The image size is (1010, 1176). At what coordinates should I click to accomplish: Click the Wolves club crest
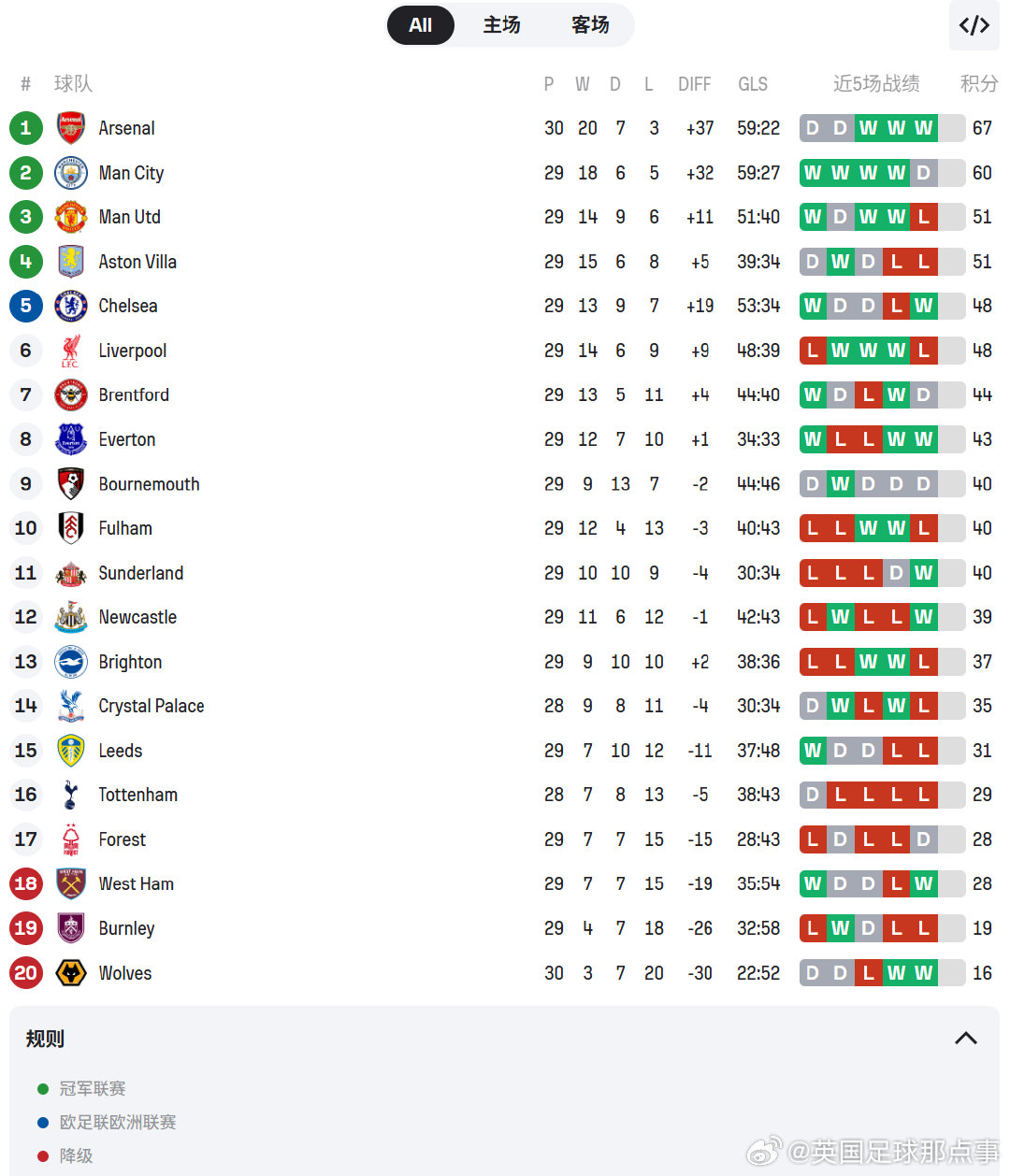point(71,973)
